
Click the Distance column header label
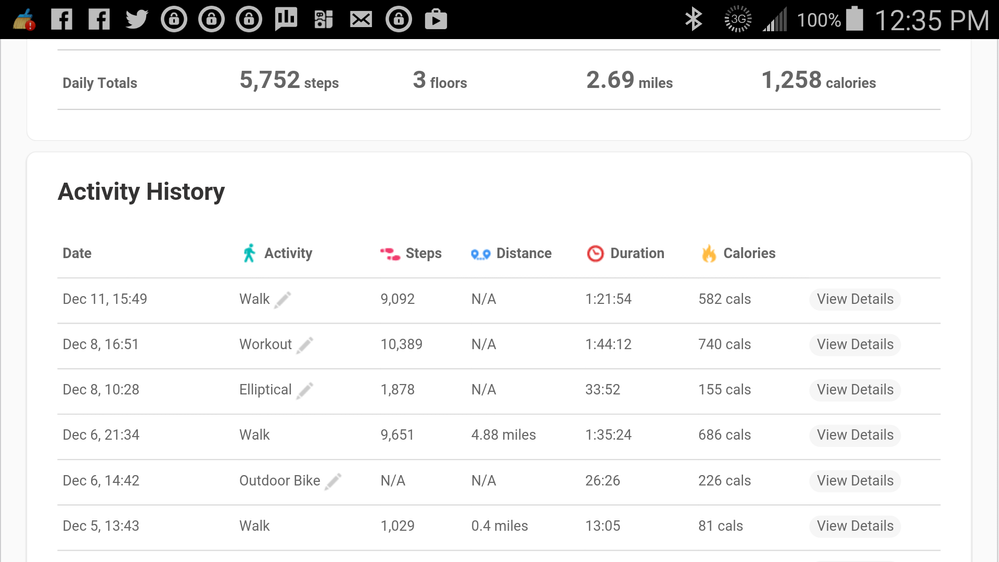point(524,253)
